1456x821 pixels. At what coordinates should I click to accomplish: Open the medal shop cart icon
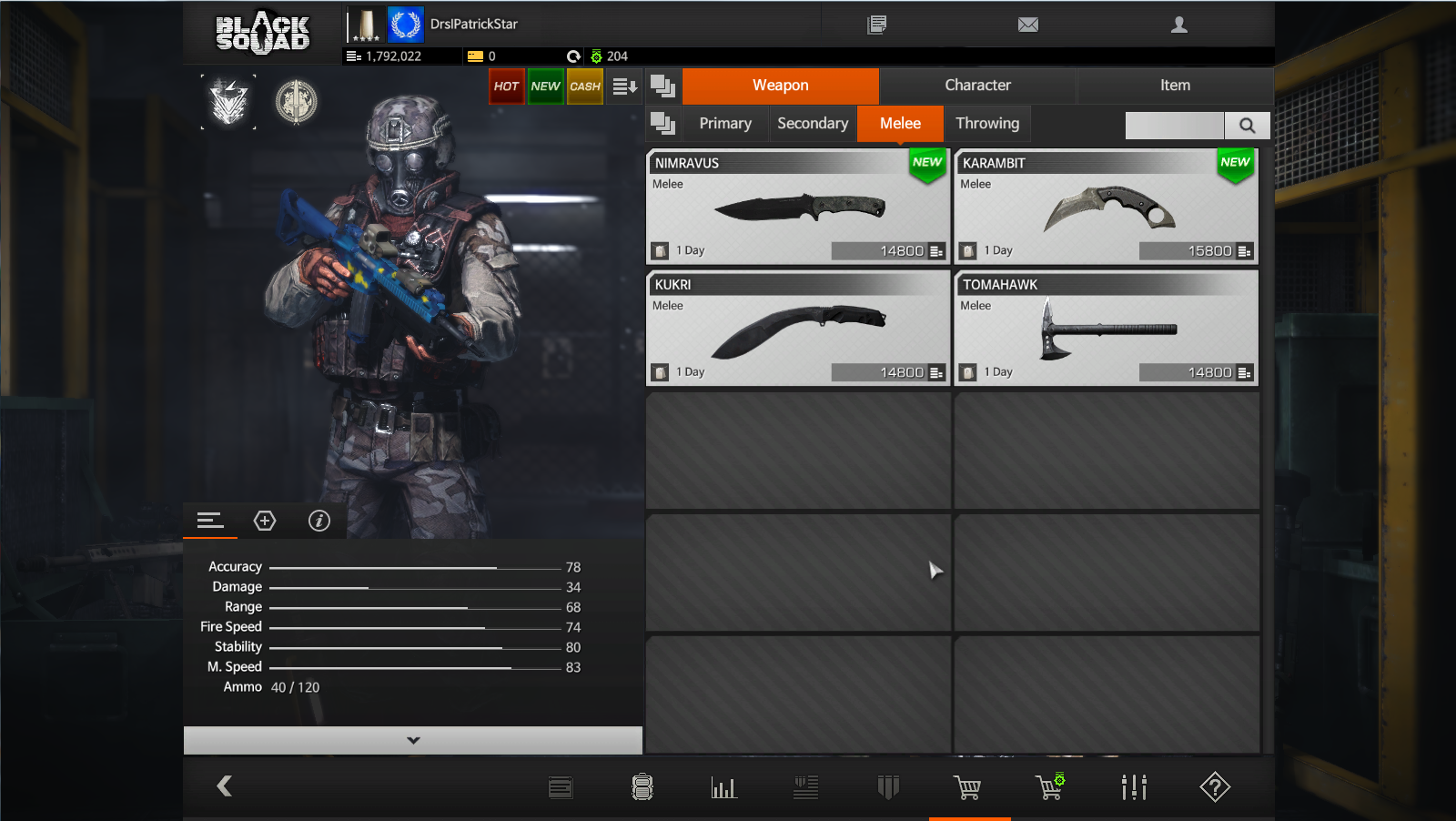[1050, 786]
